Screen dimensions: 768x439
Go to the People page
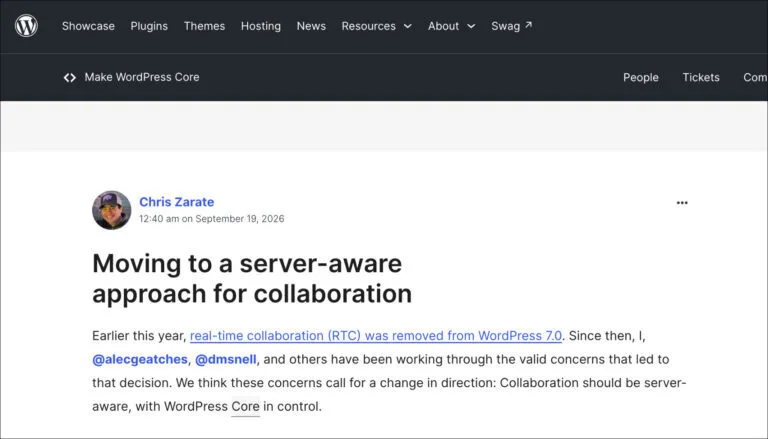(x=641, y=77)
